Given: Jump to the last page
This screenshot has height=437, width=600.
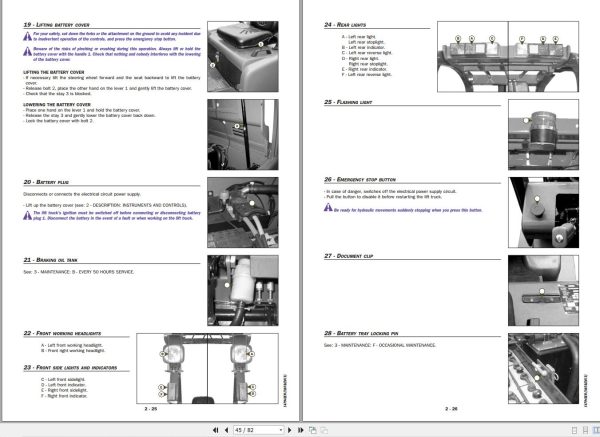Looking at the screenshot, I should click(x=301, y=430).
